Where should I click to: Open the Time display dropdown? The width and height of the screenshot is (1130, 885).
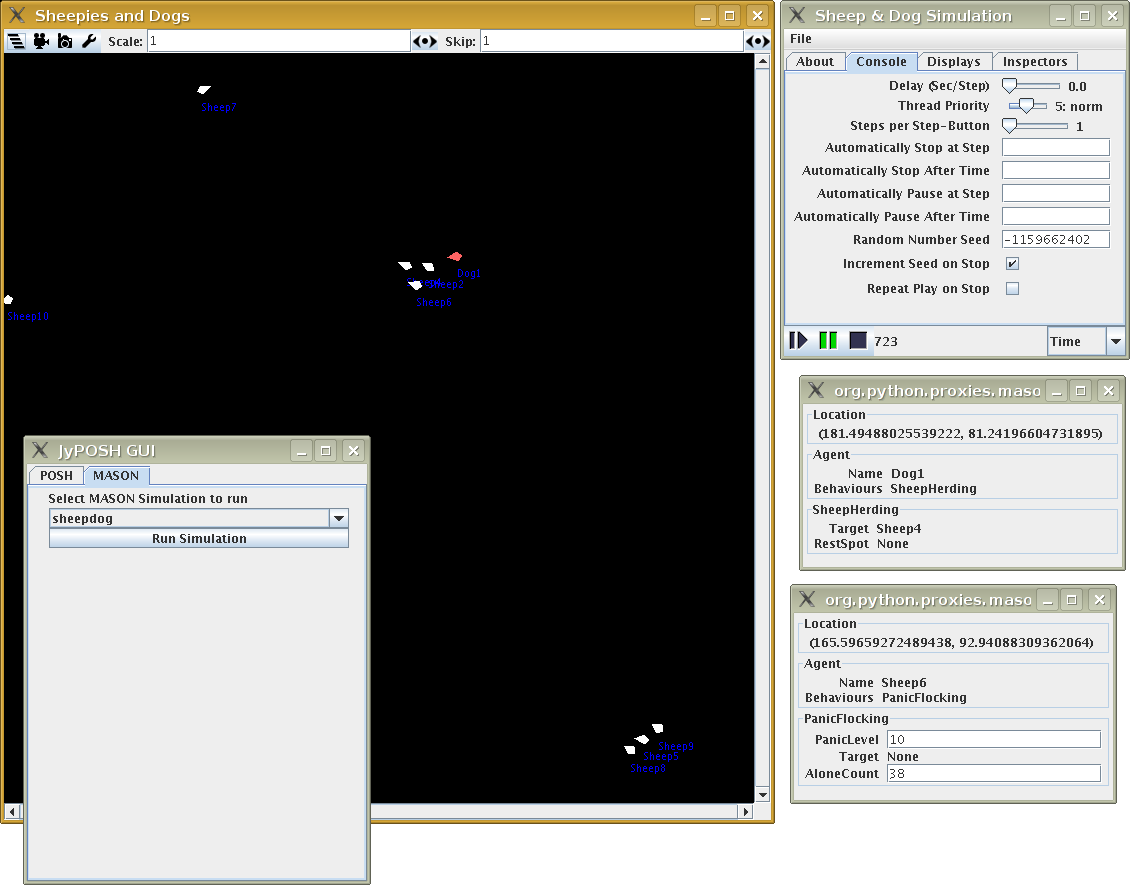point(1115,341)
